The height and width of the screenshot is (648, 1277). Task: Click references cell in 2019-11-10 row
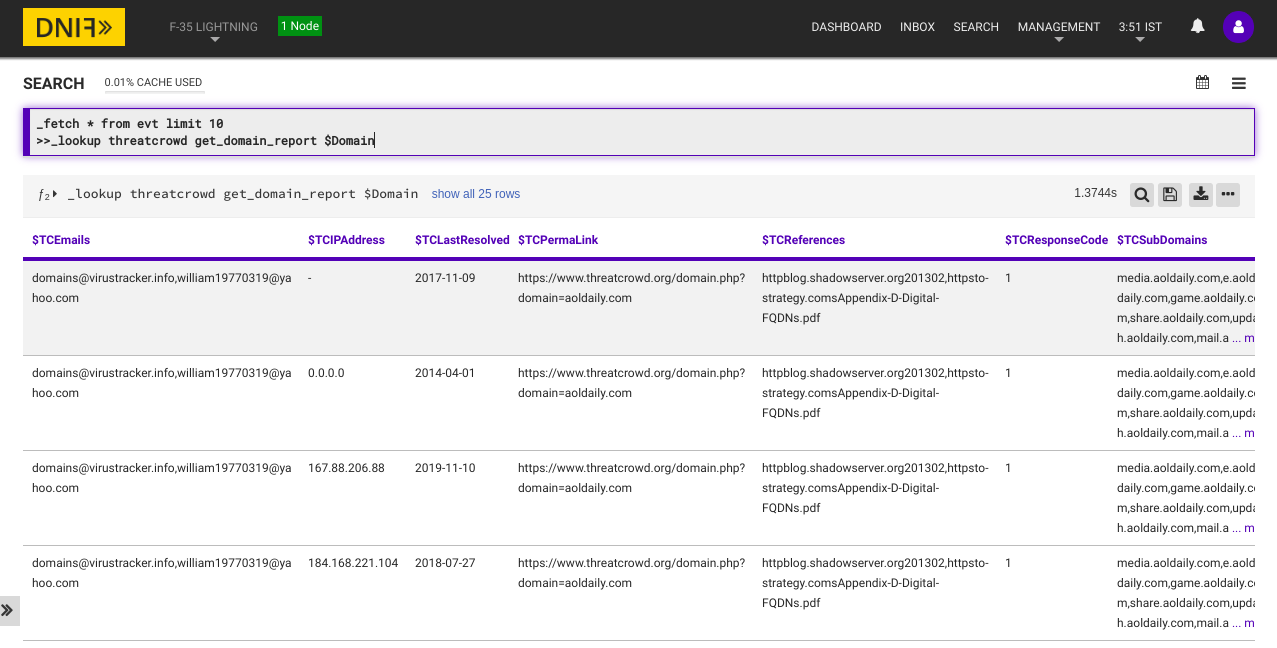(875, 488)
